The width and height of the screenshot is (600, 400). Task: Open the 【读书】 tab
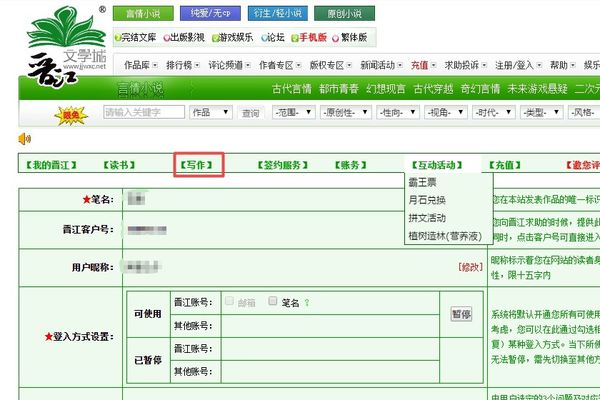tap(119, 165)
